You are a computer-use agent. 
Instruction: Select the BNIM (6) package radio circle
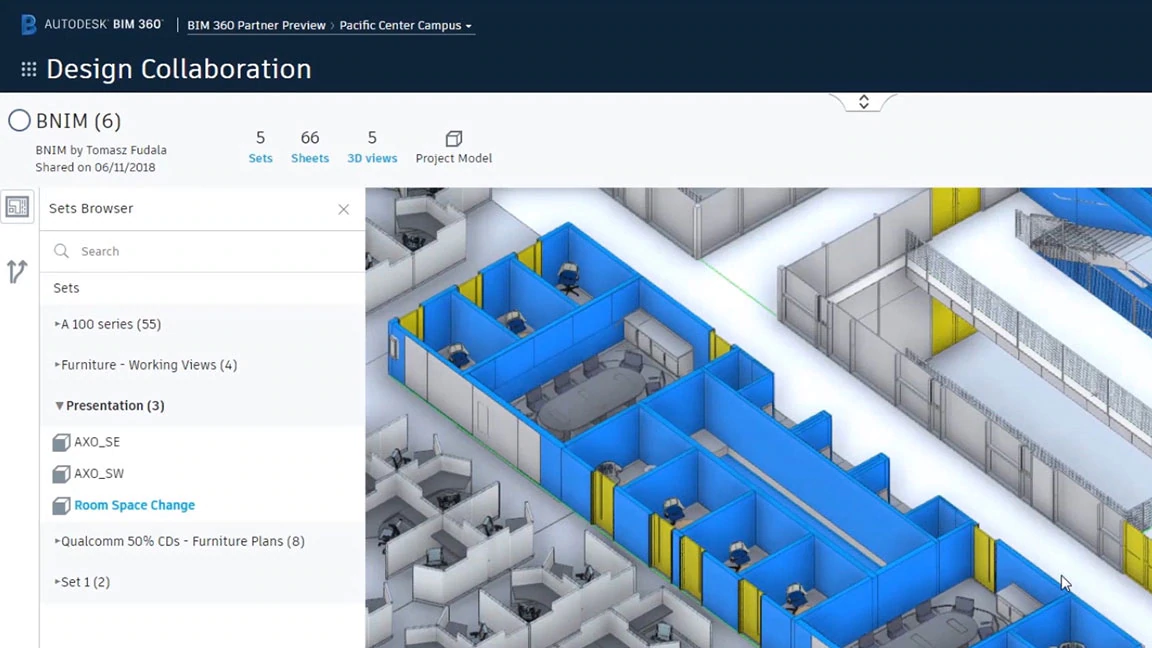click(x=19, y=121)
